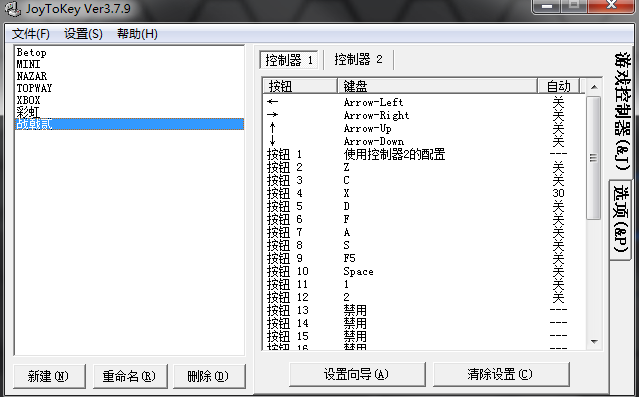Select the disabled 按钮 13 row
Image resolution: width=639 pixels, height=397 pixels.
point(424,311)
